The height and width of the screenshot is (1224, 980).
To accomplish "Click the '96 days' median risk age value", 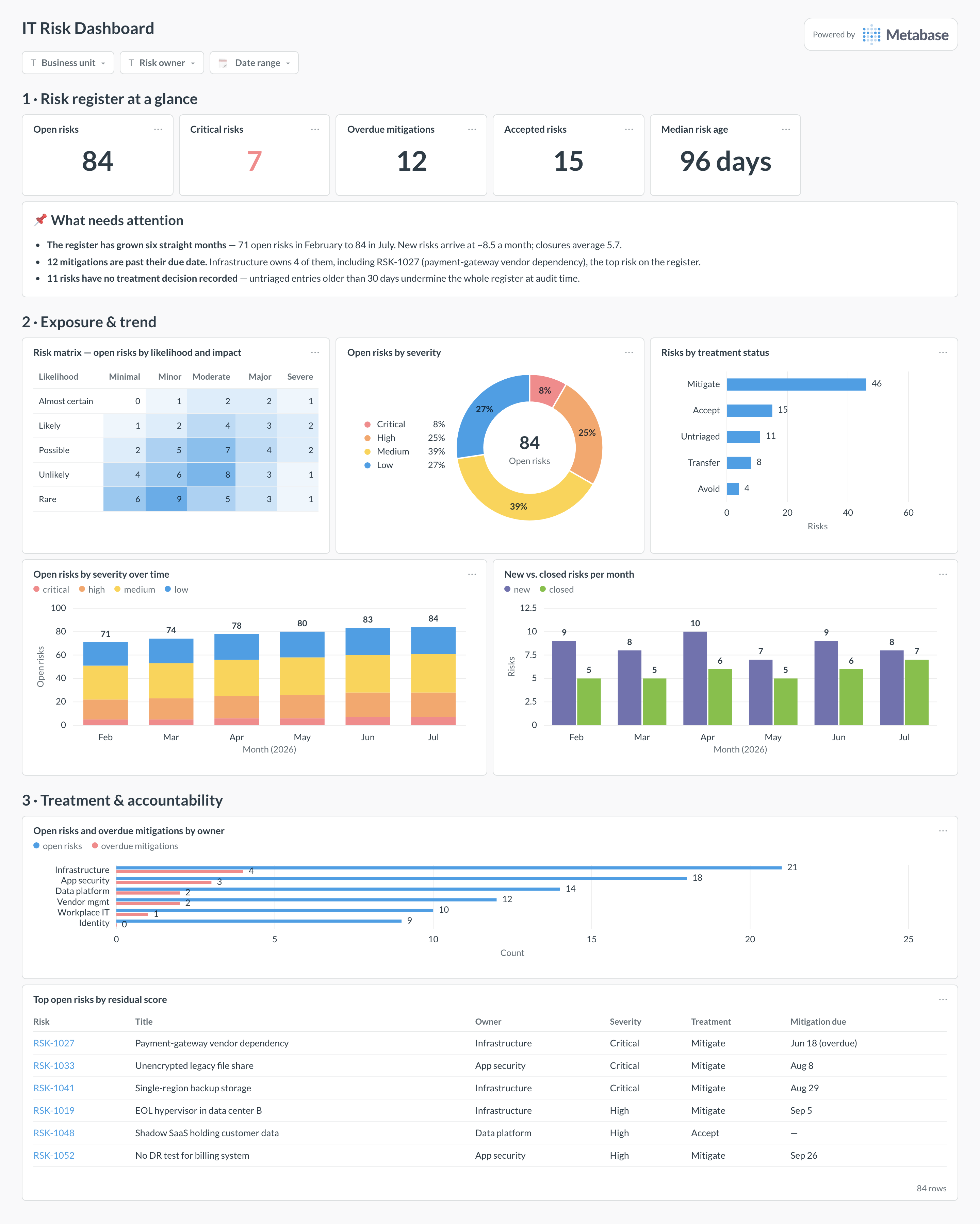I will pyautogui.click(x=725, y=162).
